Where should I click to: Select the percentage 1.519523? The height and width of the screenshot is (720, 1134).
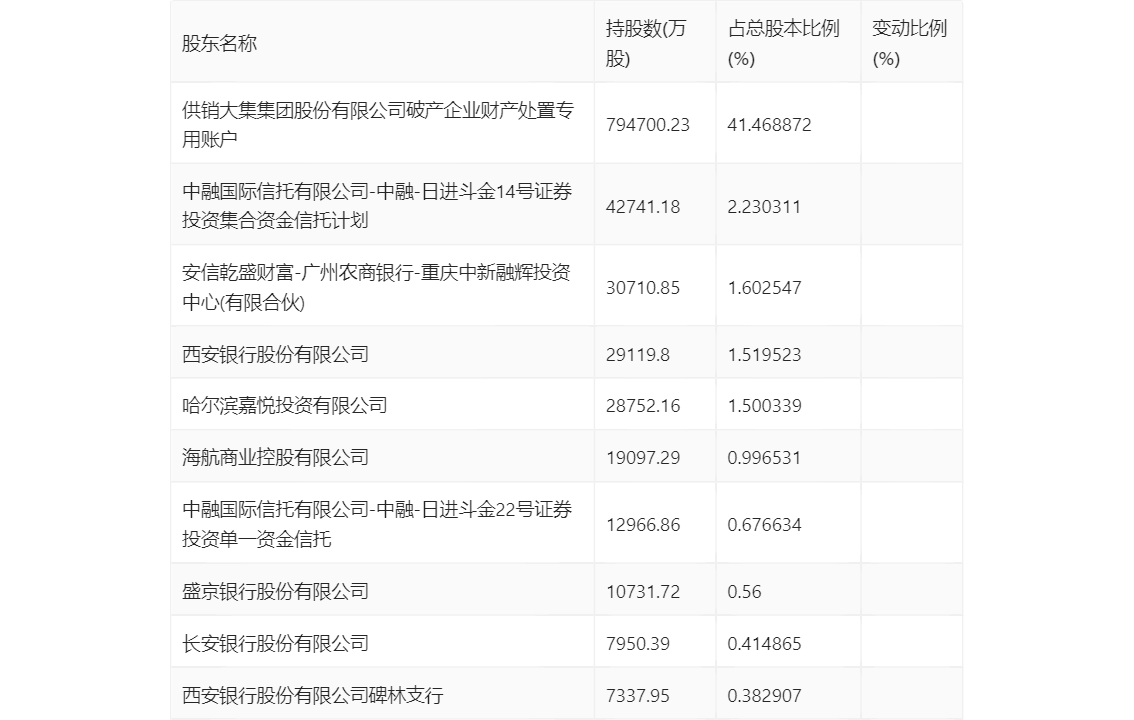point(764,355)
